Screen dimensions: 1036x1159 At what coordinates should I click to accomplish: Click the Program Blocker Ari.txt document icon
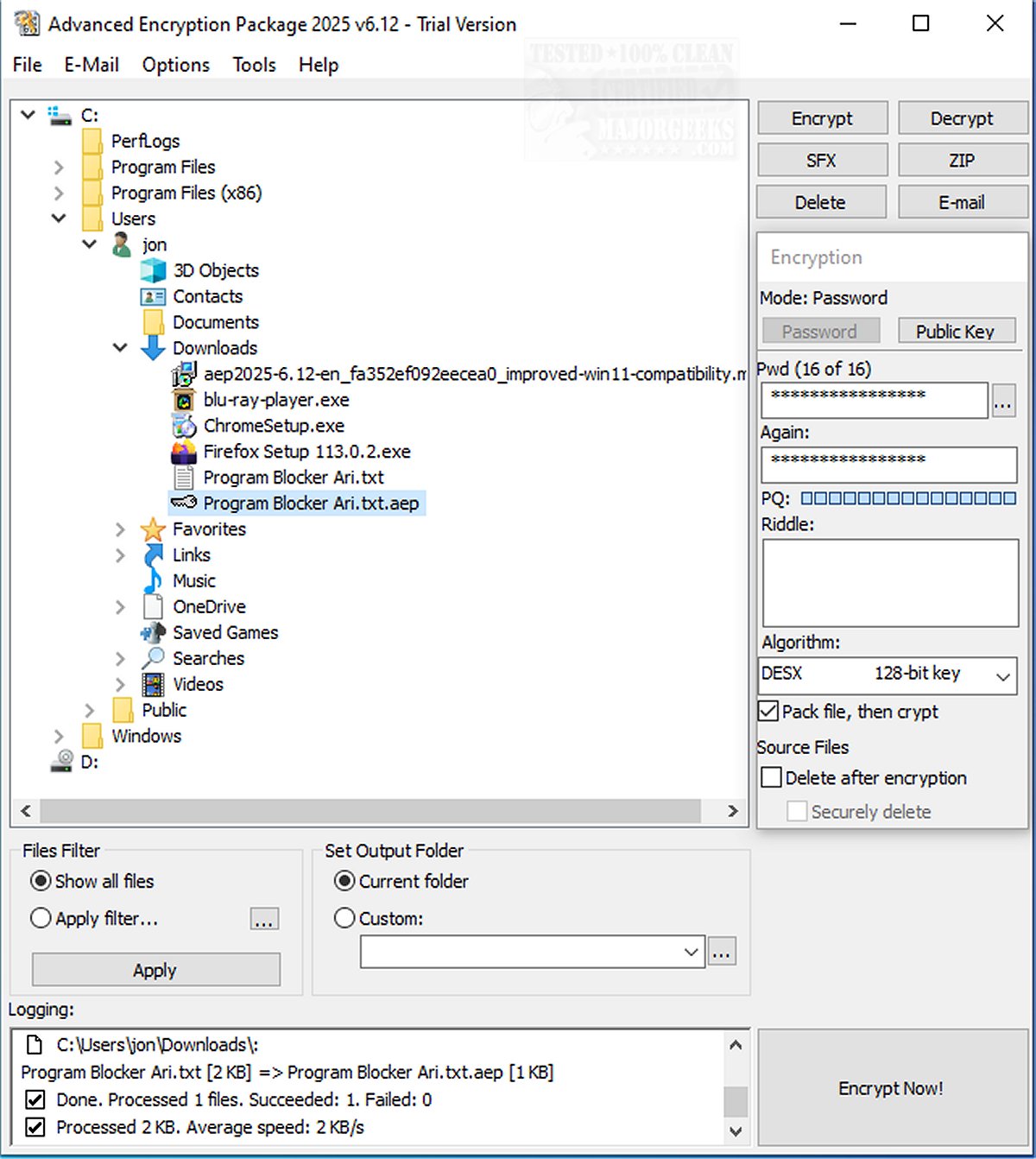tap(184, 478)
